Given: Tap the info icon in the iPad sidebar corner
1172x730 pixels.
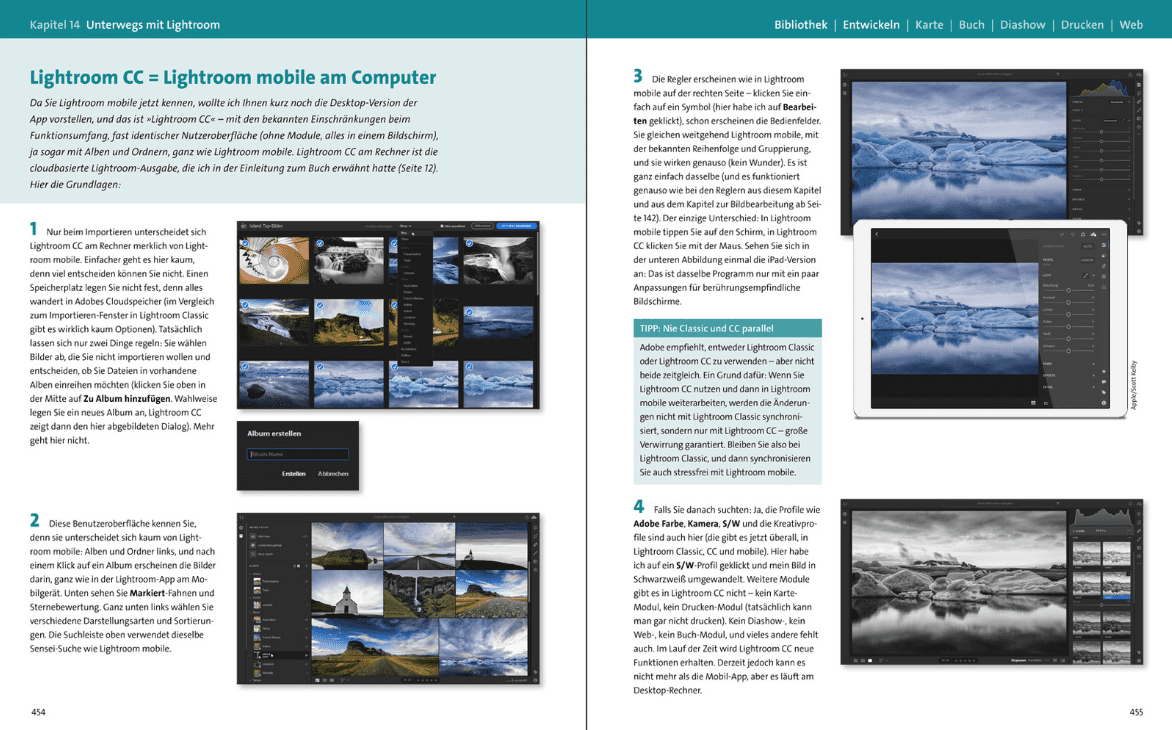Looking at the screenshot, I should [1104, 403].
